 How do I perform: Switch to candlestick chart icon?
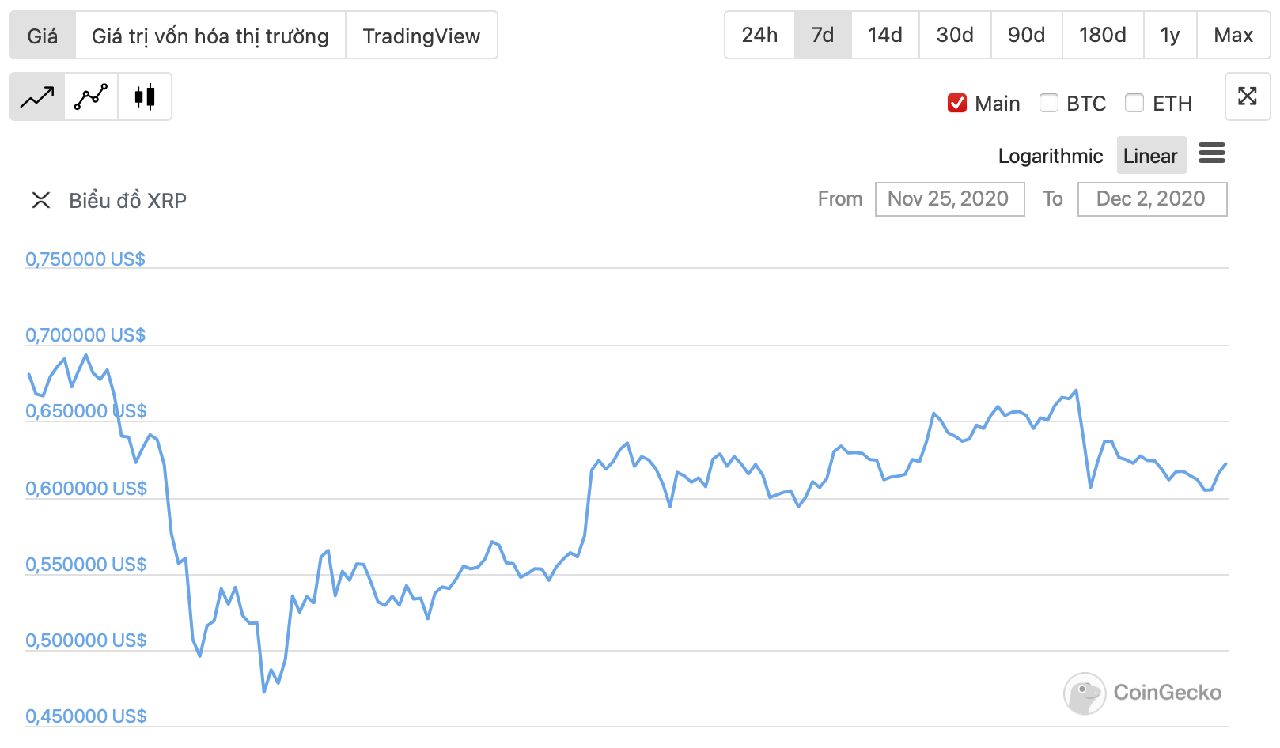tap(145, 97)
